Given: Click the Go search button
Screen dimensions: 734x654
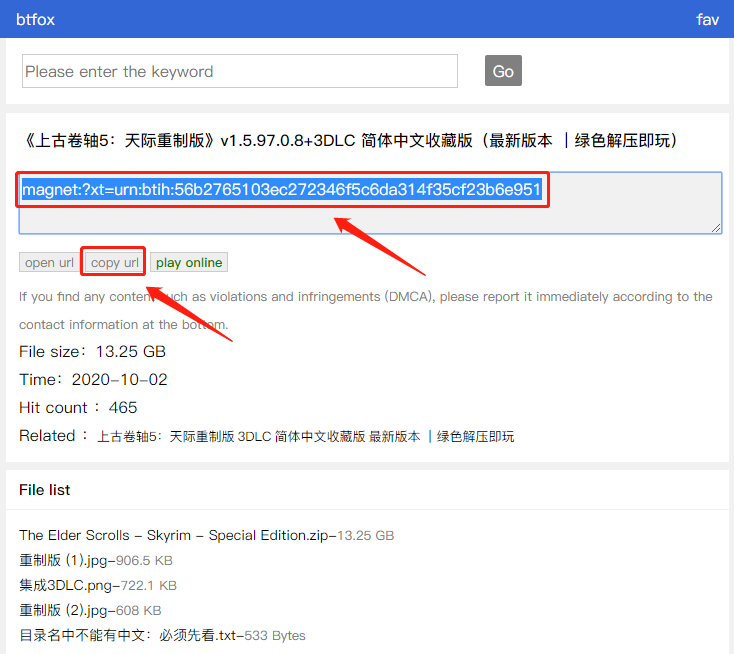Looking at the screenshot, I should pyautogui.click(x=503, y=71).
